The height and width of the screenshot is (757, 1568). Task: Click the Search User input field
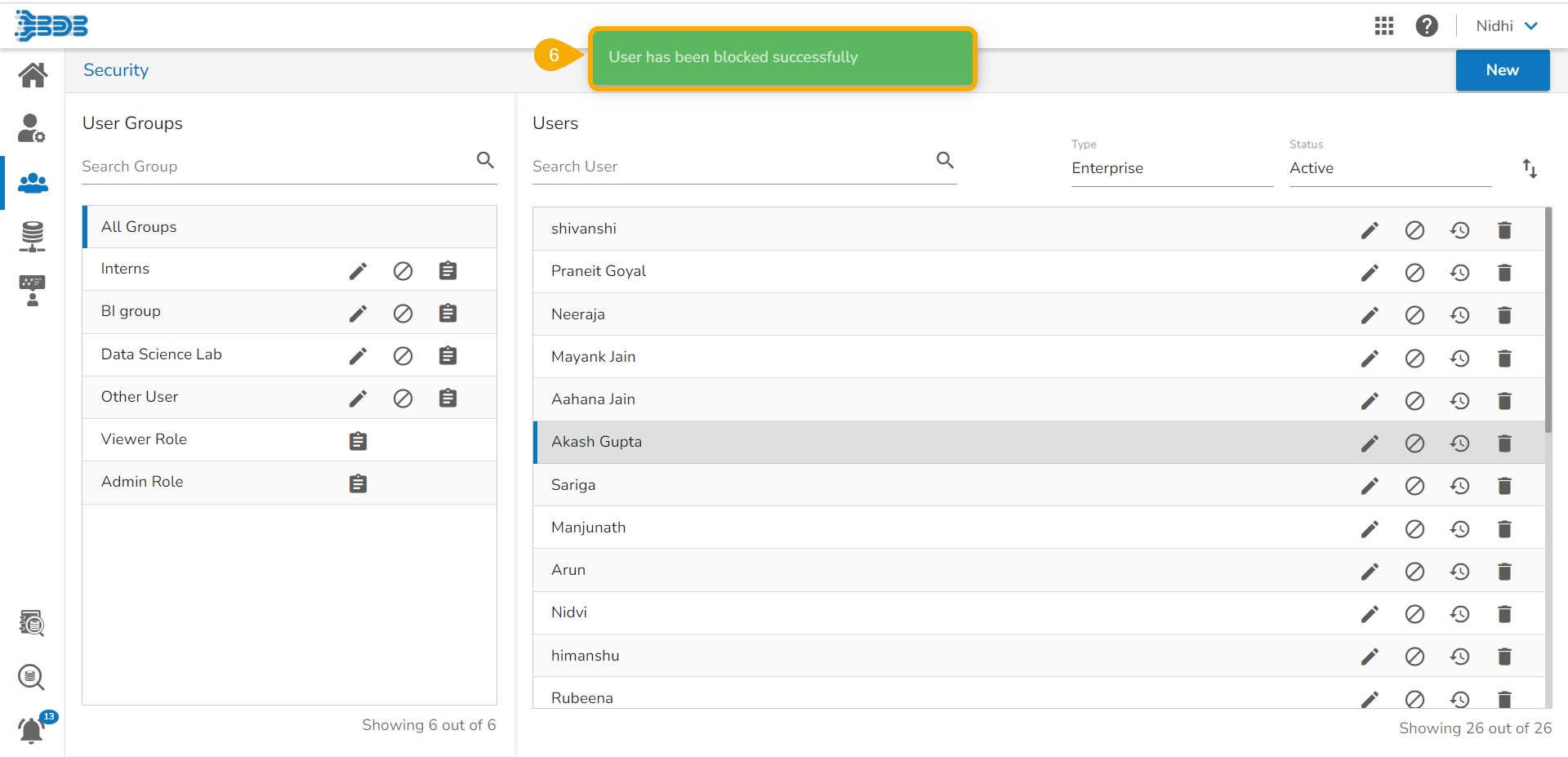pos(731,167)
